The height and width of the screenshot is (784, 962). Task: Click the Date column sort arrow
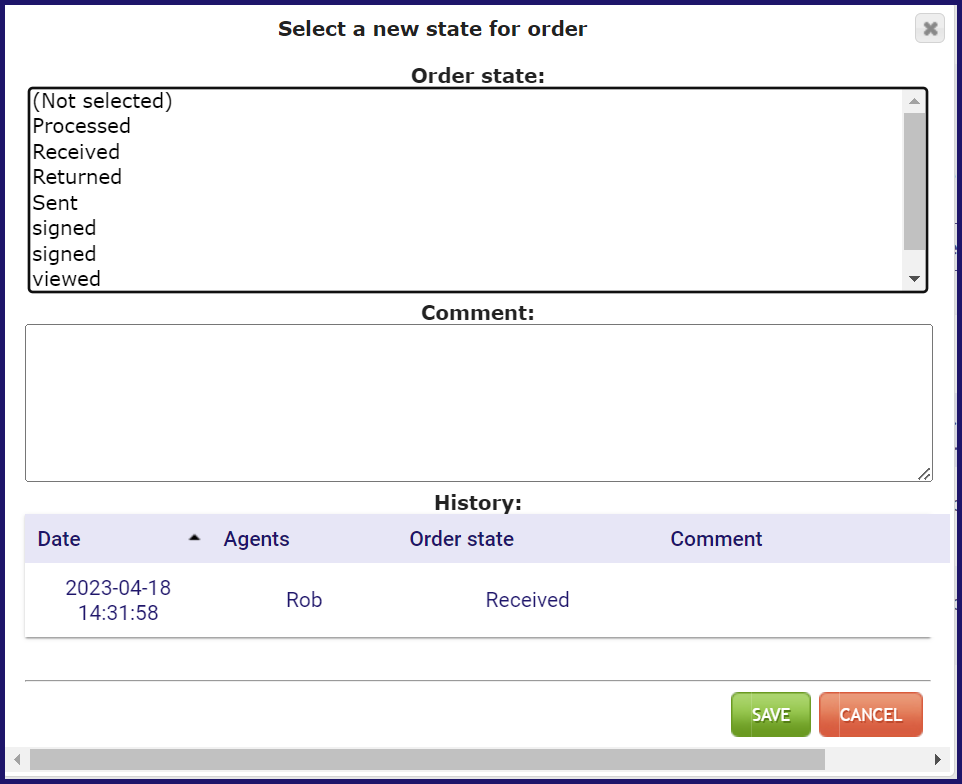194,538
